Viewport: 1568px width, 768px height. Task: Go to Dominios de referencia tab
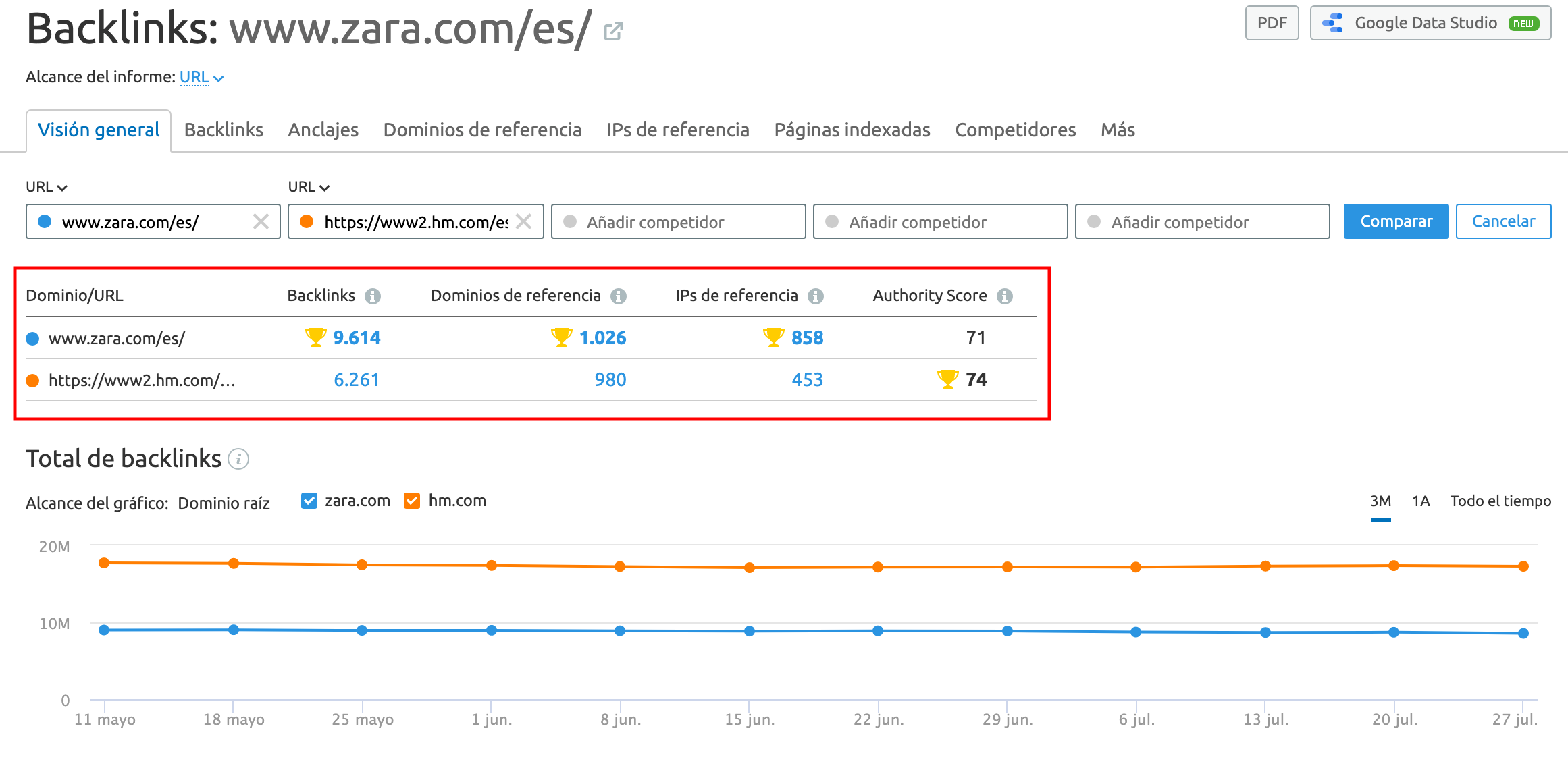(483, 130)
